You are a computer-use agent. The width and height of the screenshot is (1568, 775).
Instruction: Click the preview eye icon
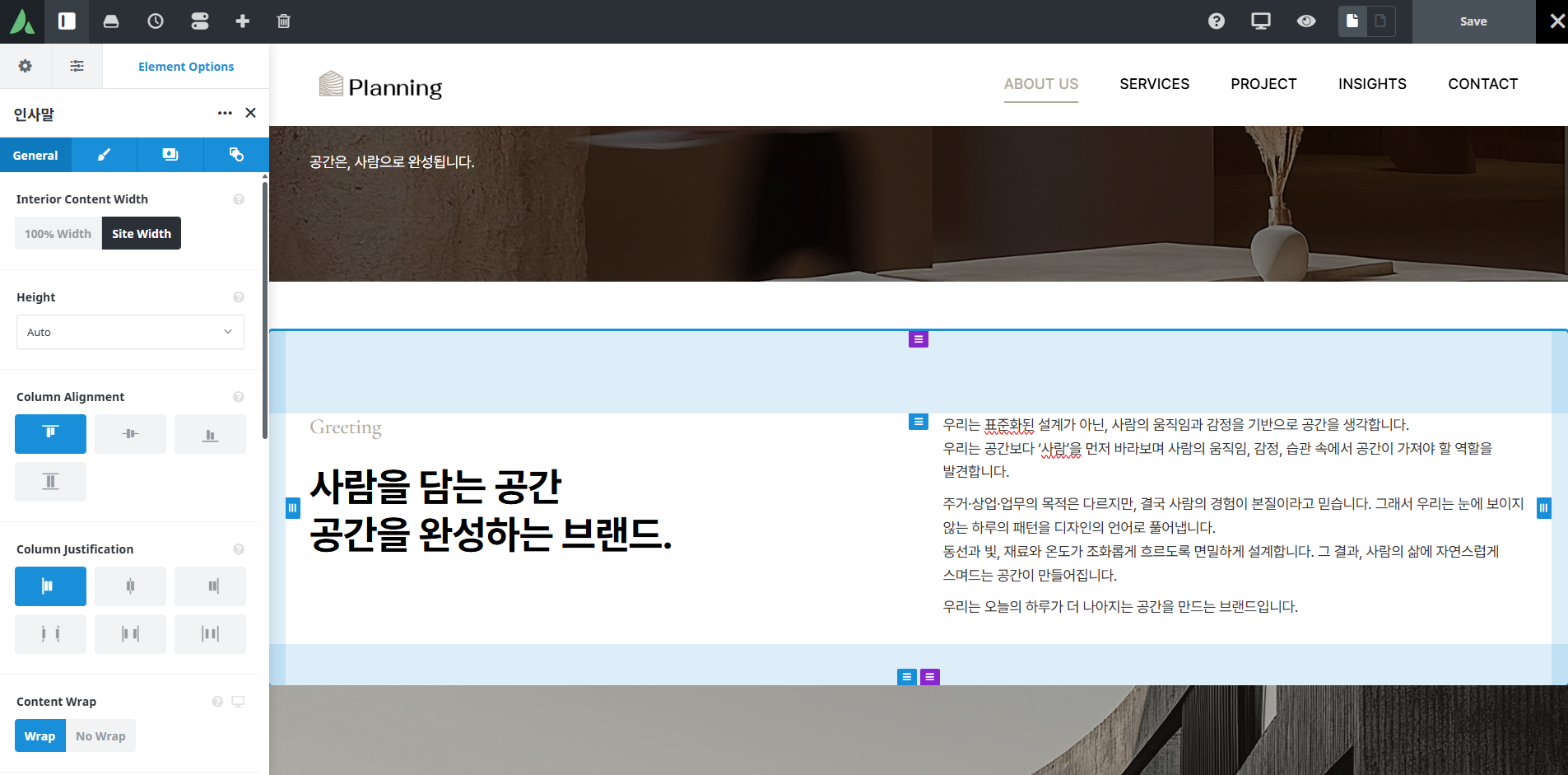[x=1306, y=21]
